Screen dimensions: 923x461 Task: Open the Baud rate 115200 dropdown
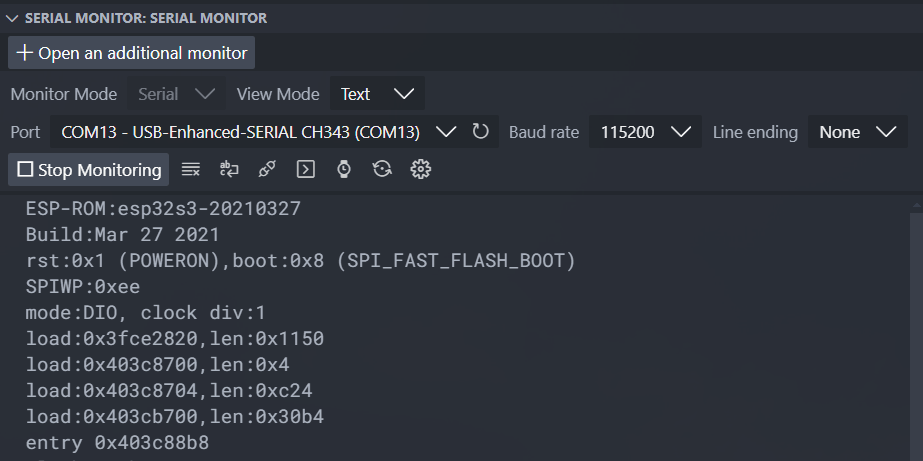pyautogui.click(x=645, y=132)
